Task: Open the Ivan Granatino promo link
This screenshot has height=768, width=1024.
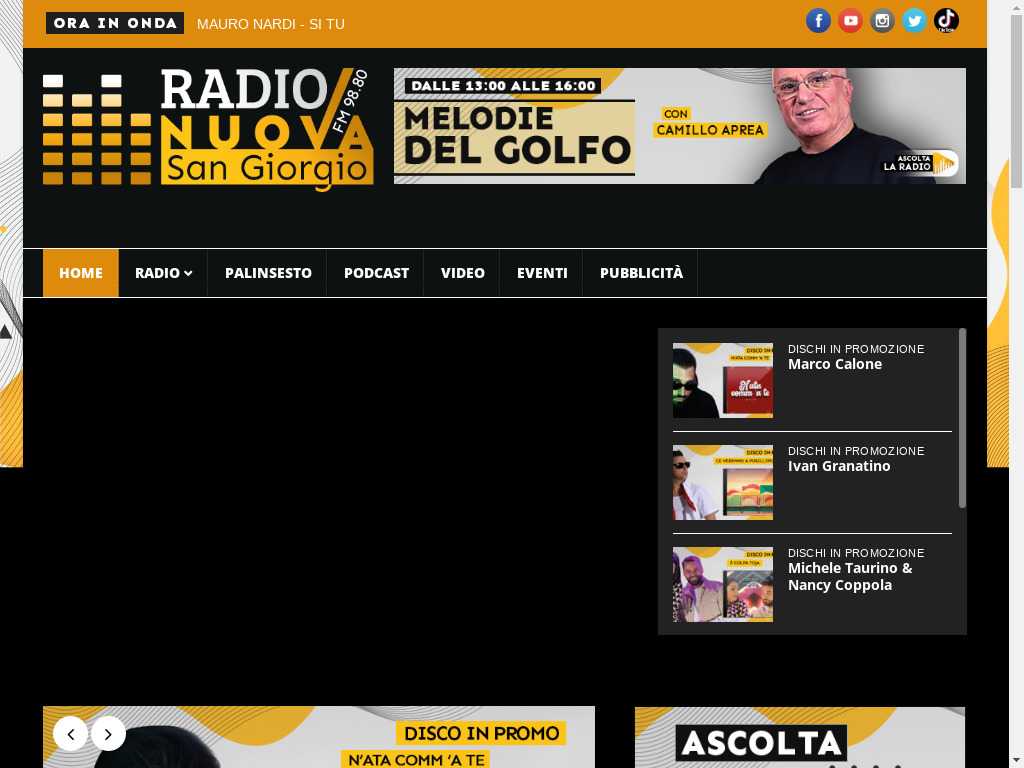Action: click(839, 466)
